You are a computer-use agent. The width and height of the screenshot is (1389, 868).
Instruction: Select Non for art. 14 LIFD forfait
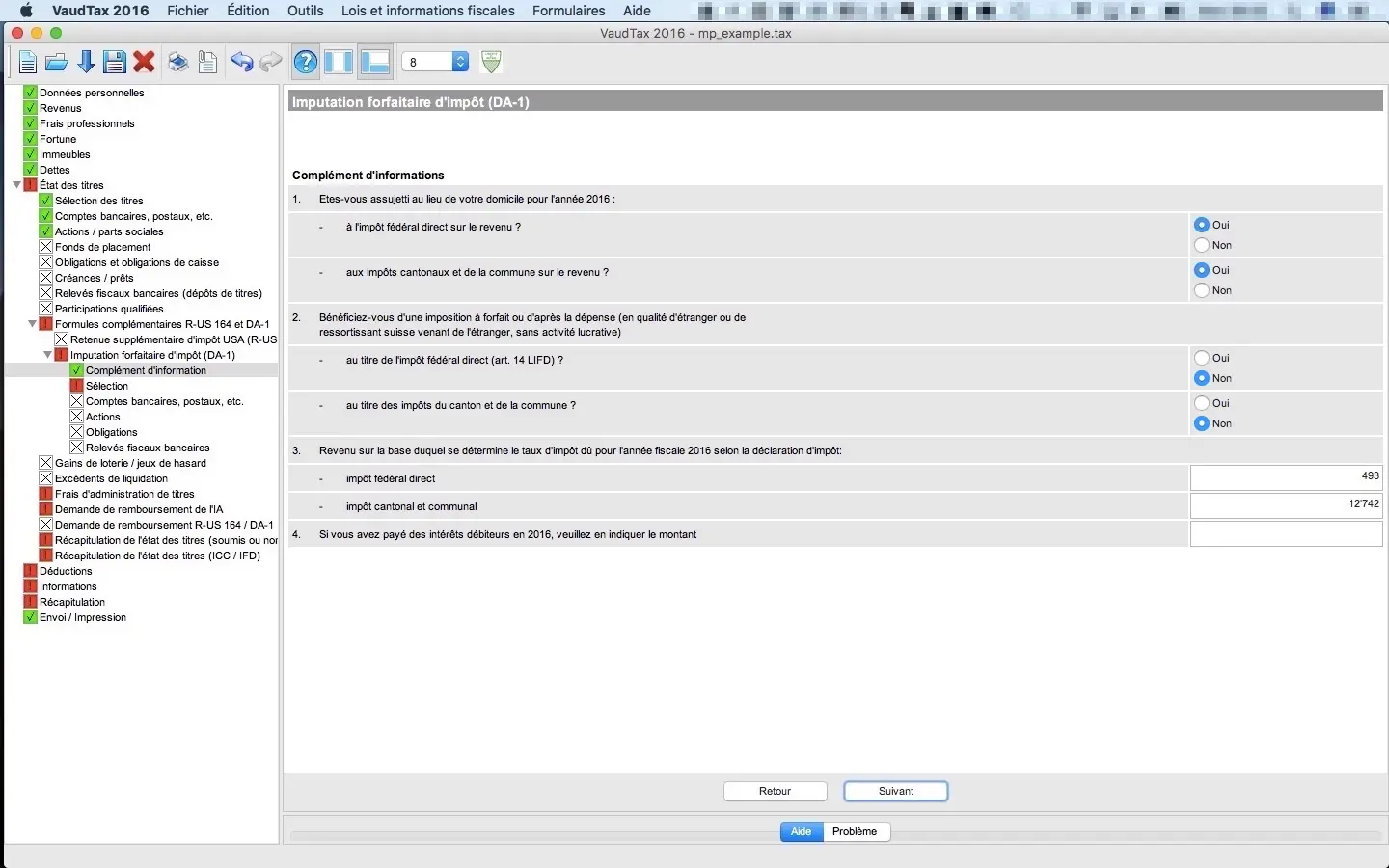(1202, 378)
